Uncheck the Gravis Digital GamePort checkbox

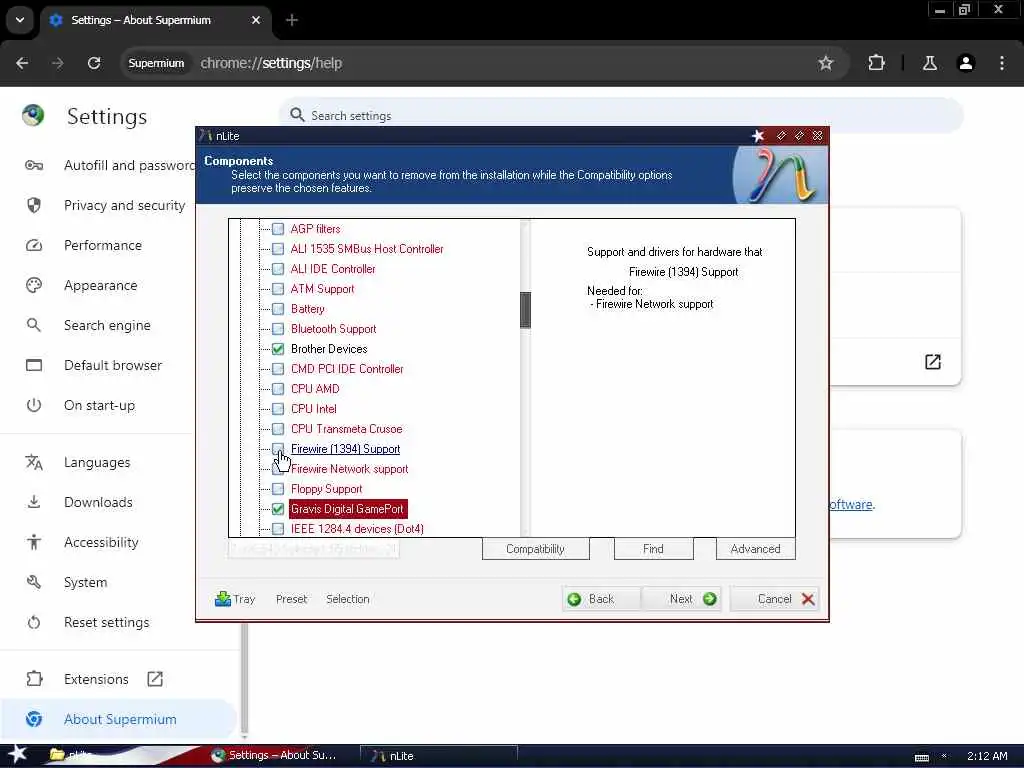click(278, 509)
